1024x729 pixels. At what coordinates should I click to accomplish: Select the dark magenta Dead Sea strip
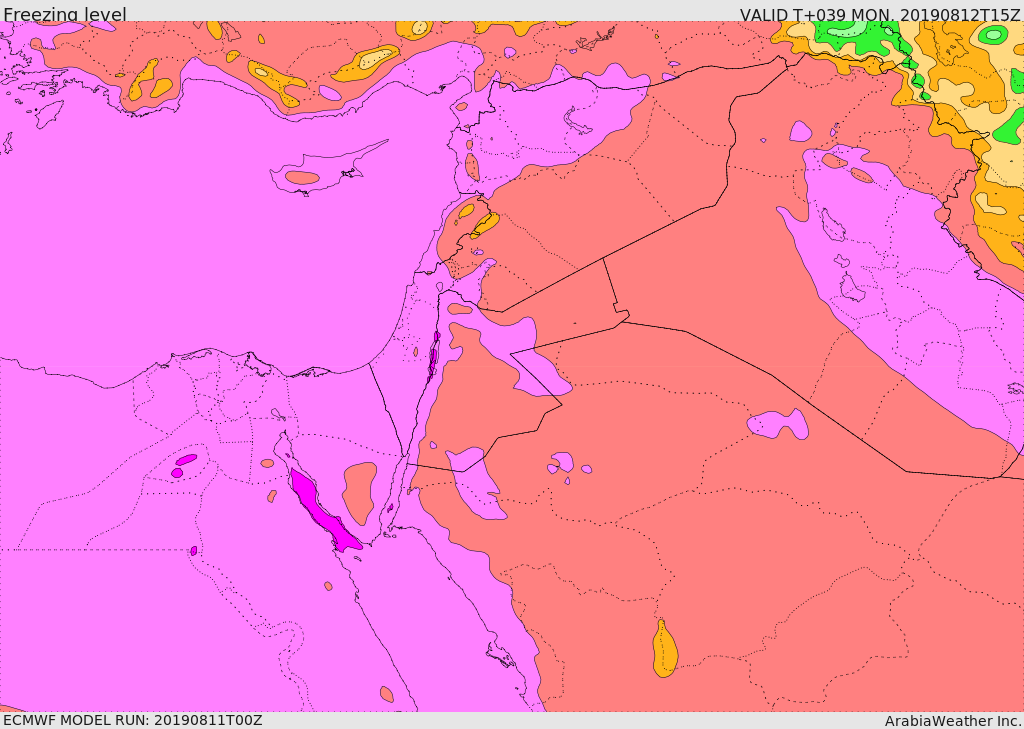(x=433, y=360)
